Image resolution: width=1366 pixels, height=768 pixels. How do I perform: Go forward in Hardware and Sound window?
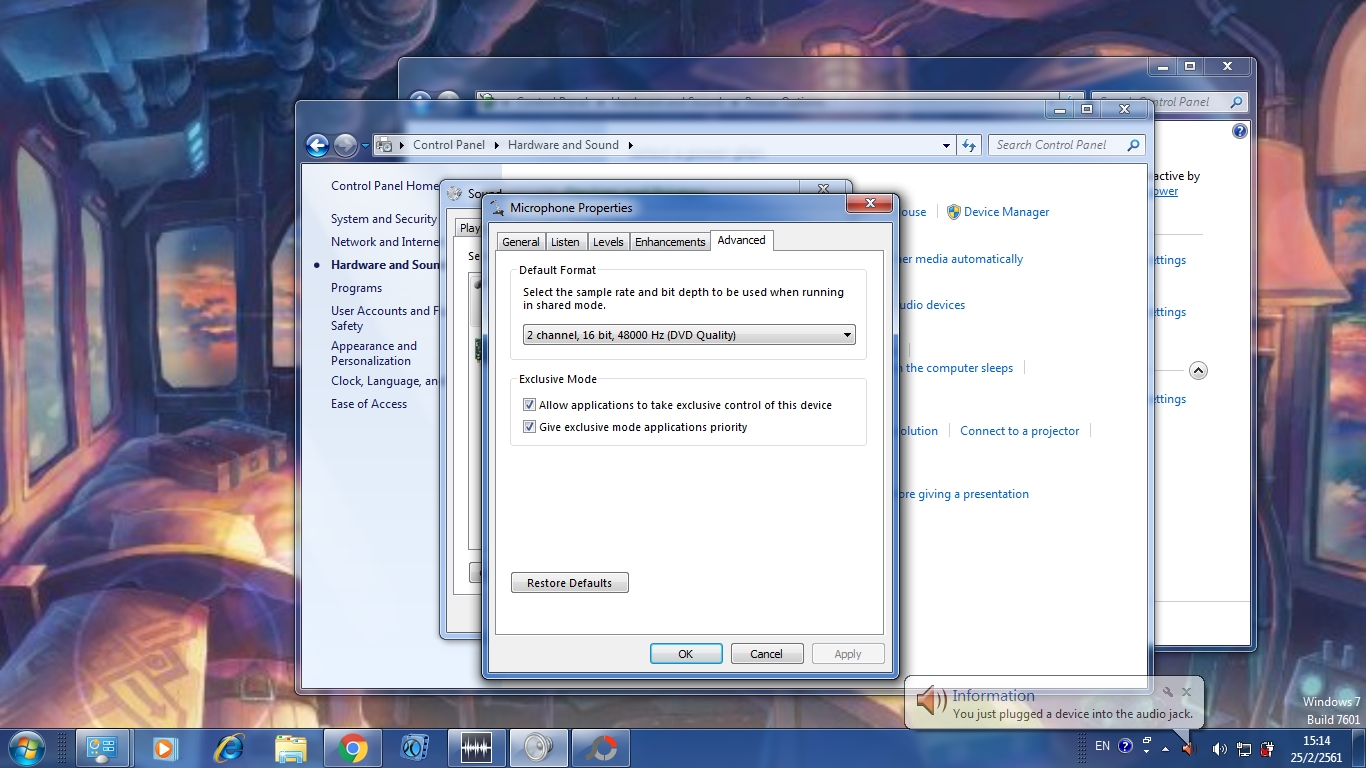coord(345,146)
